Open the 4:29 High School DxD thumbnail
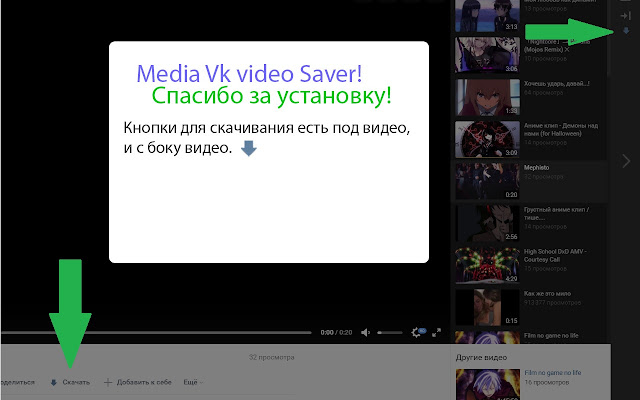Screen dimensions: 640x400 click(487, 265)
